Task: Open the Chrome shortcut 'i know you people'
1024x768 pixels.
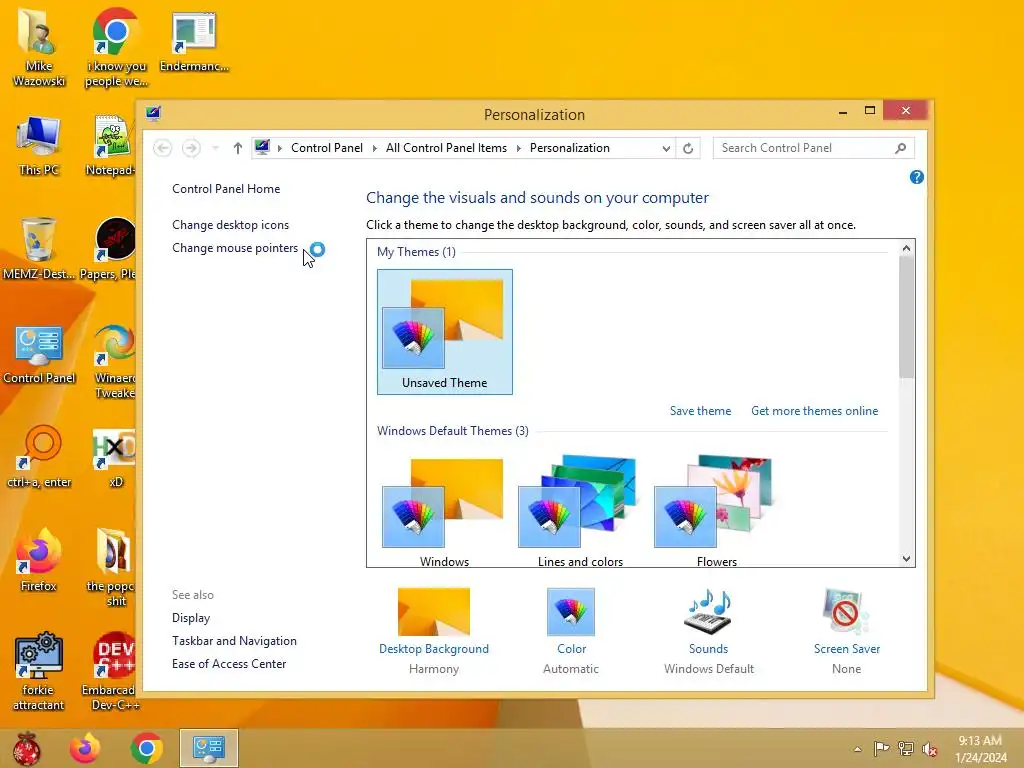Action: pos(116,47)
